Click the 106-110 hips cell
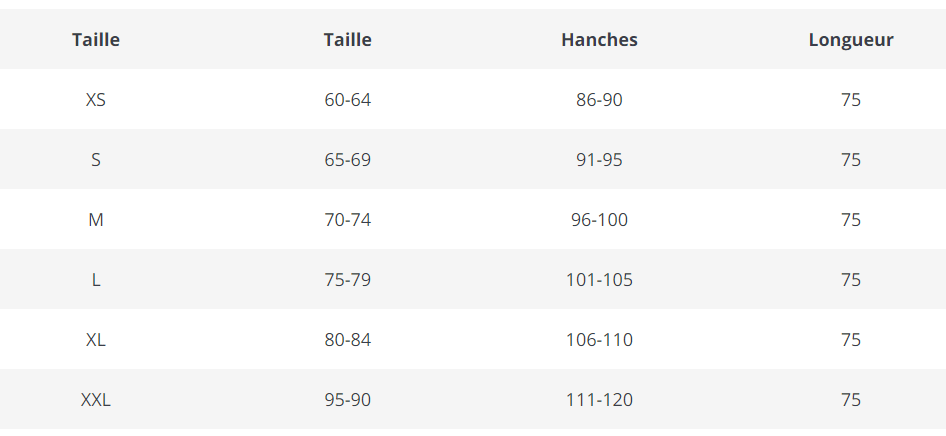Image resolution: width=946 pixels, height=436 pixels. (599, 340)
